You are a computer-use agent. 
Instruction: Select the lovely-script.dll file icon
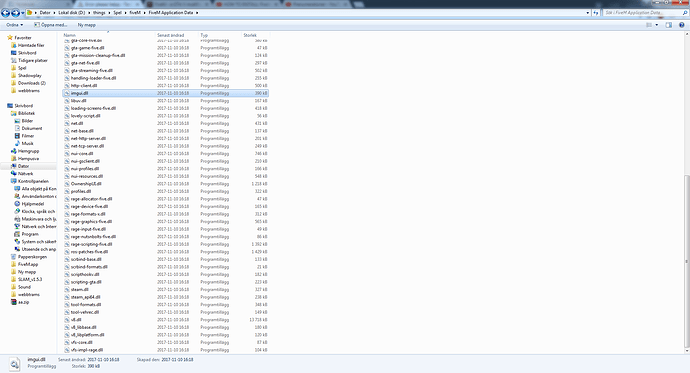tap(67, 116)
